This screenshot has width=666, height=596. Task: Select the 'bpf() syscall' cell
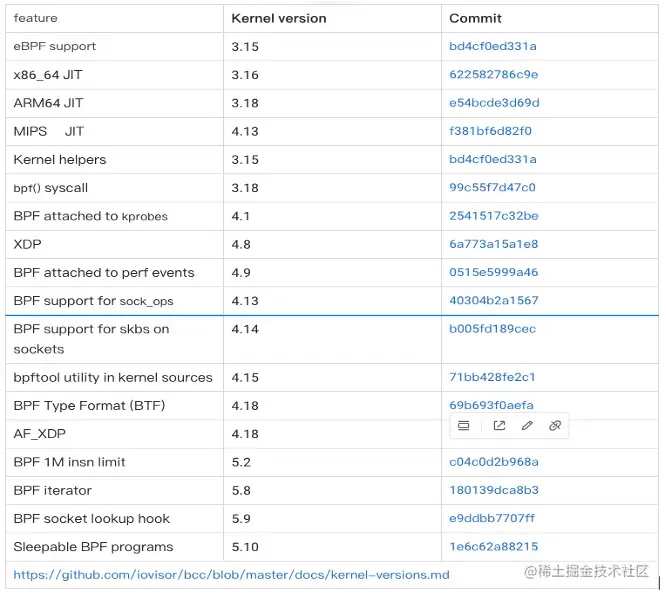point(114,188)
